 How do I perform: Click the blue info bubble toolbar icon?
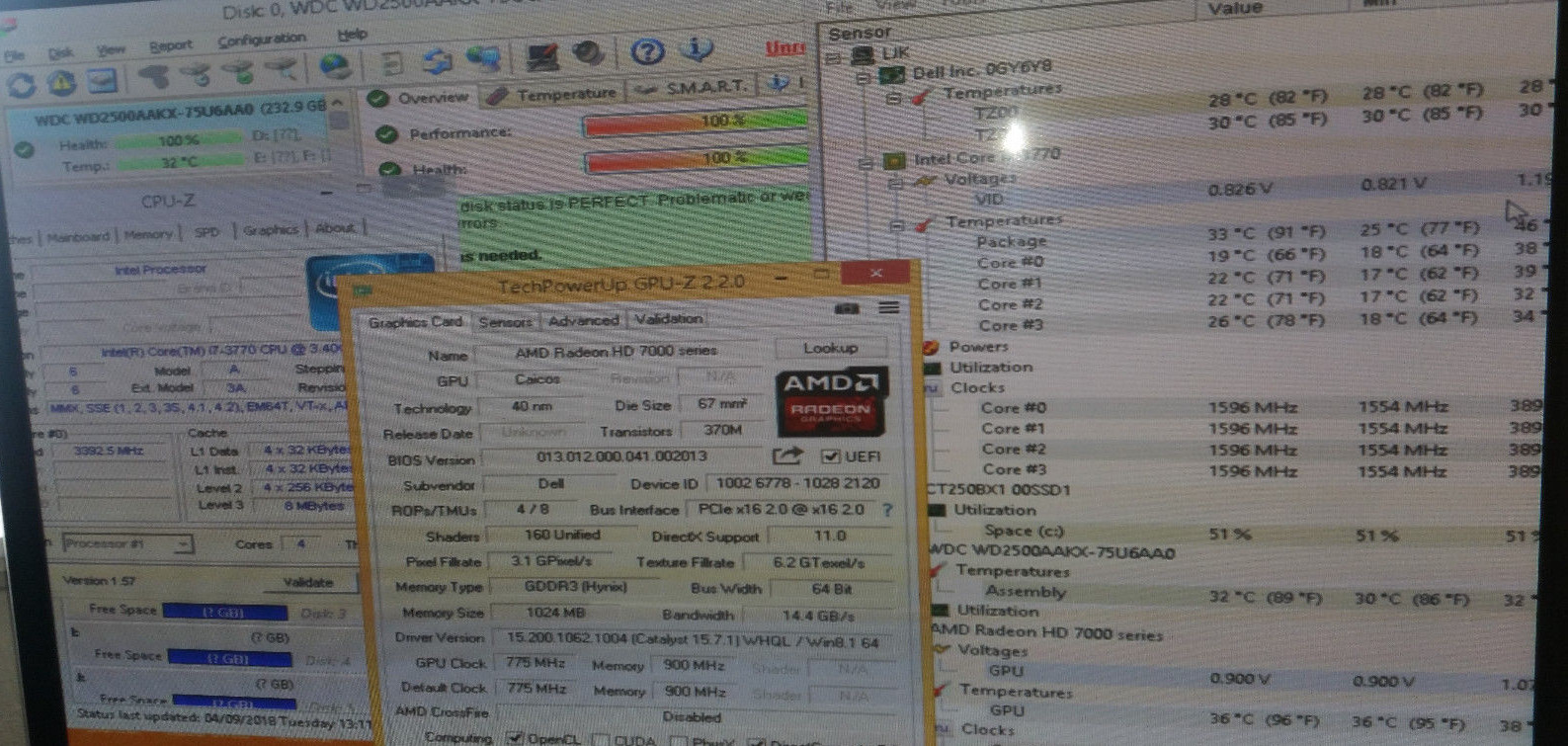[697, 48]
